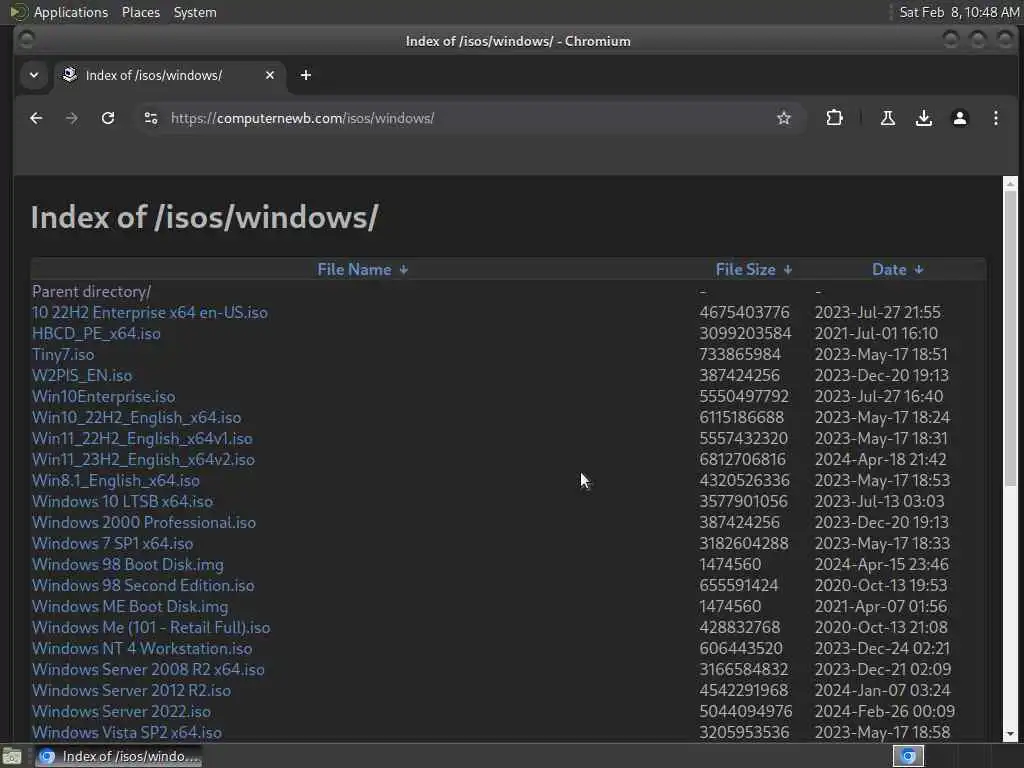
Task: Download Win8.1_English_x64.iso
Action: tap(116, 480)
